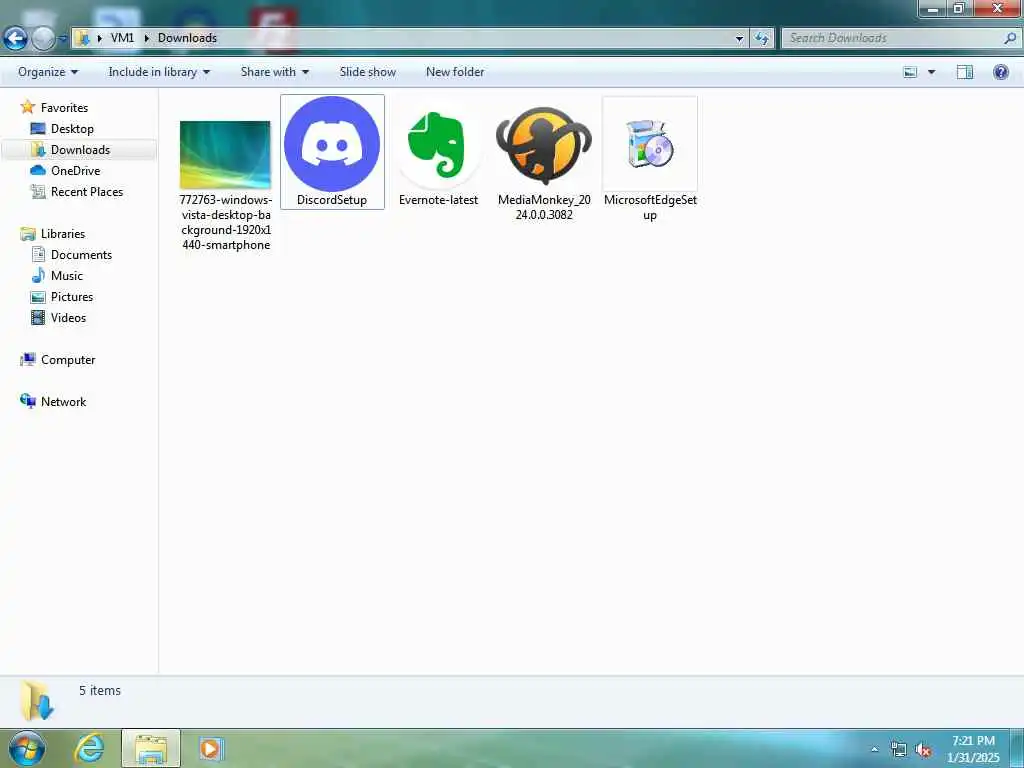
Task: Click the 772763-windows-vista-desktop file name
Action: tap(226, 222)
